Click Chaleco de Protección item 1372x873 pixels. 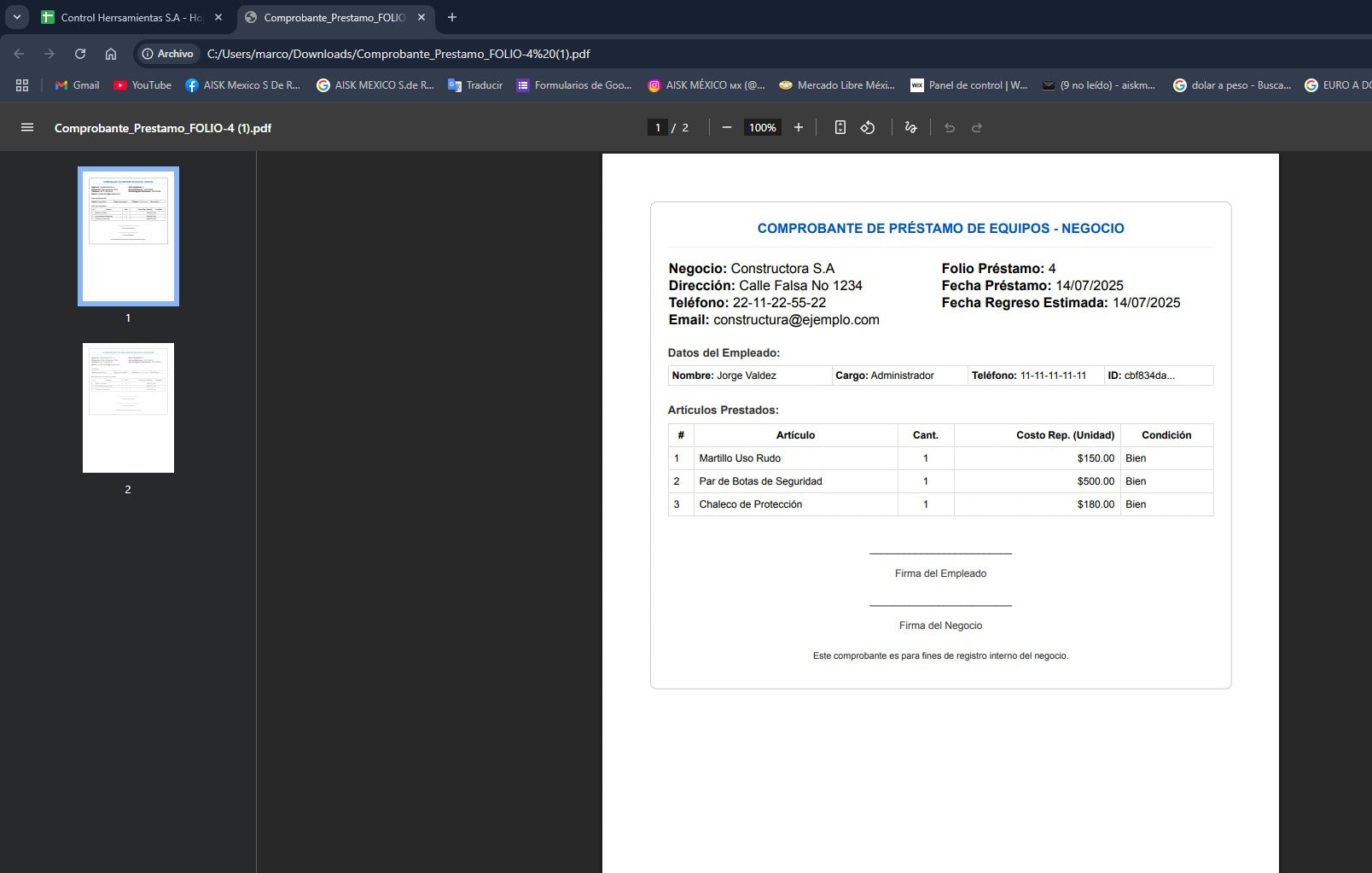(x=751, y=504)
